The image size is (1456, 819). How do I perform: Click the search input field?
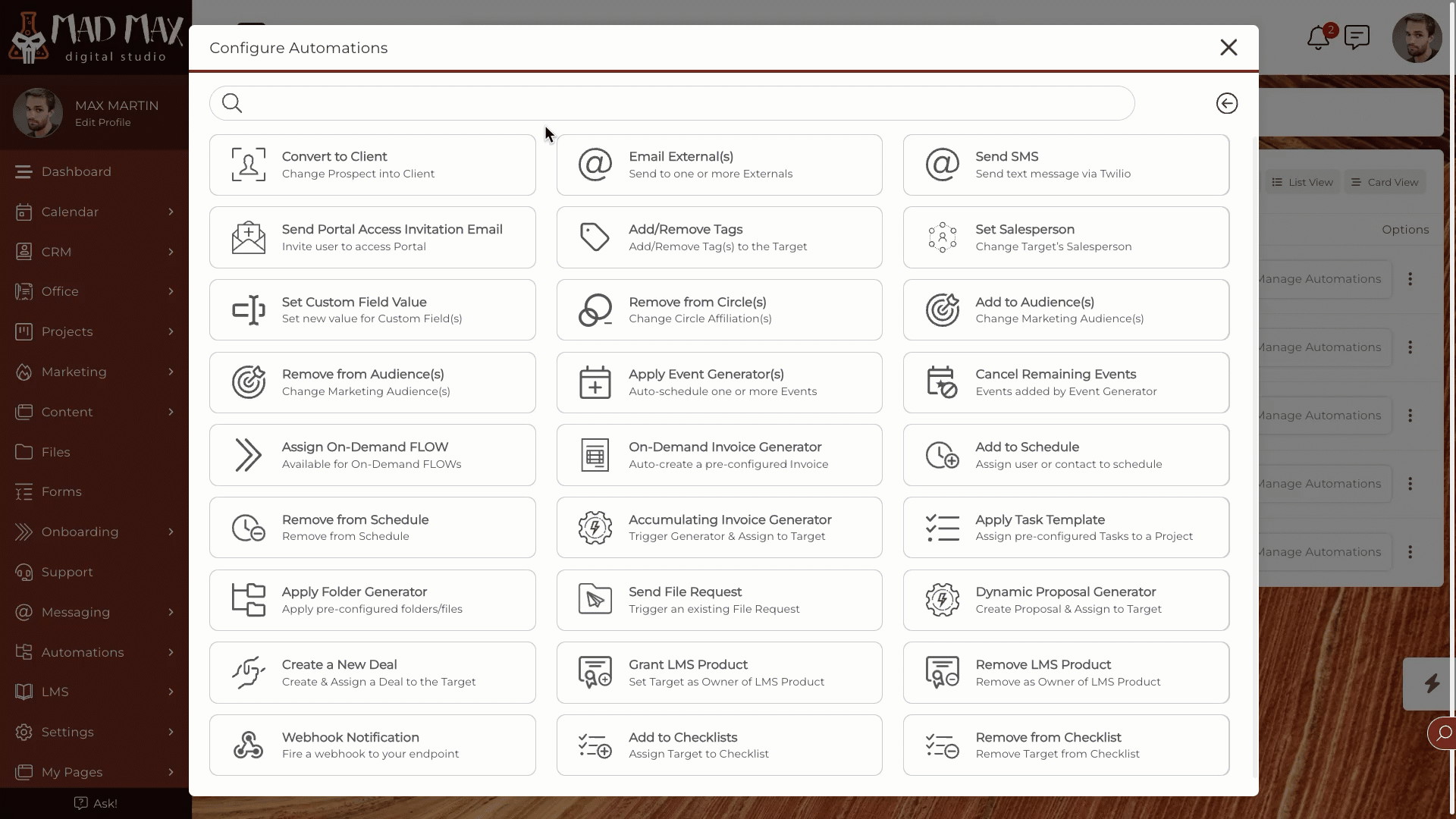pyautogui.click(x=672, y=102)
